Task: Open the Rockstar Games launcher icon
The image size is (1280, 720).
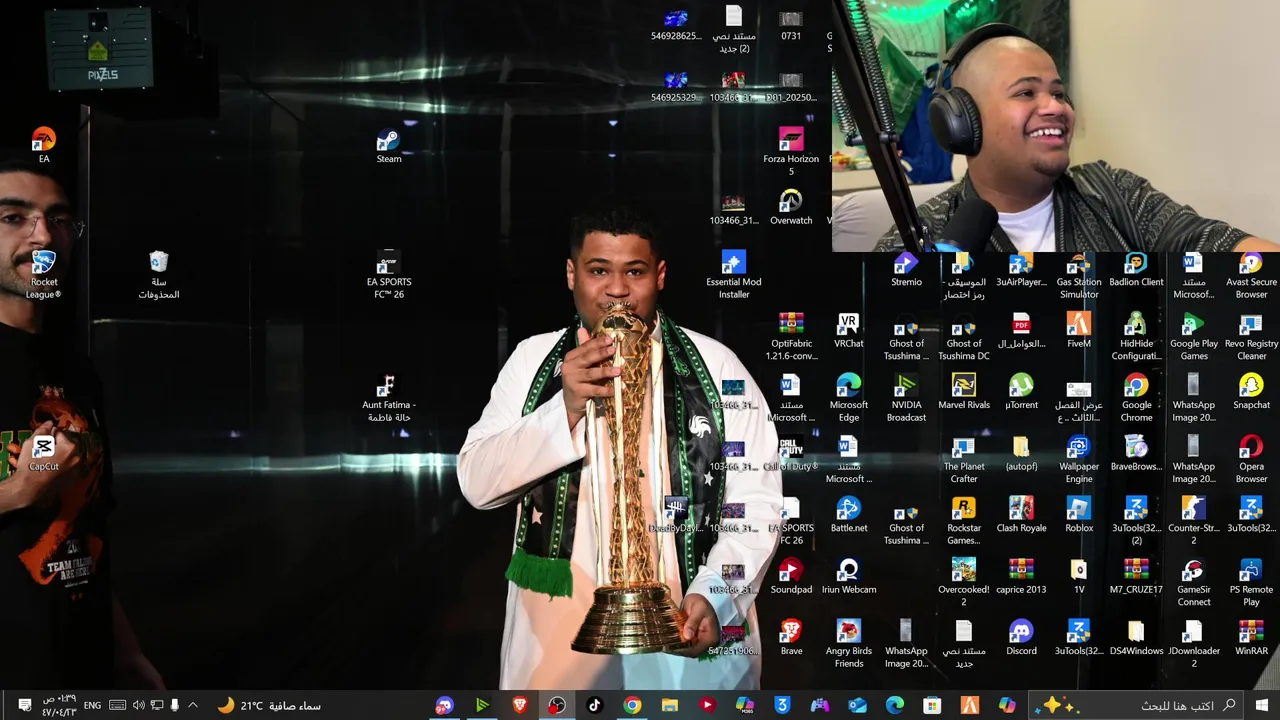Action: pyautogui.click(x=964, y=521)
